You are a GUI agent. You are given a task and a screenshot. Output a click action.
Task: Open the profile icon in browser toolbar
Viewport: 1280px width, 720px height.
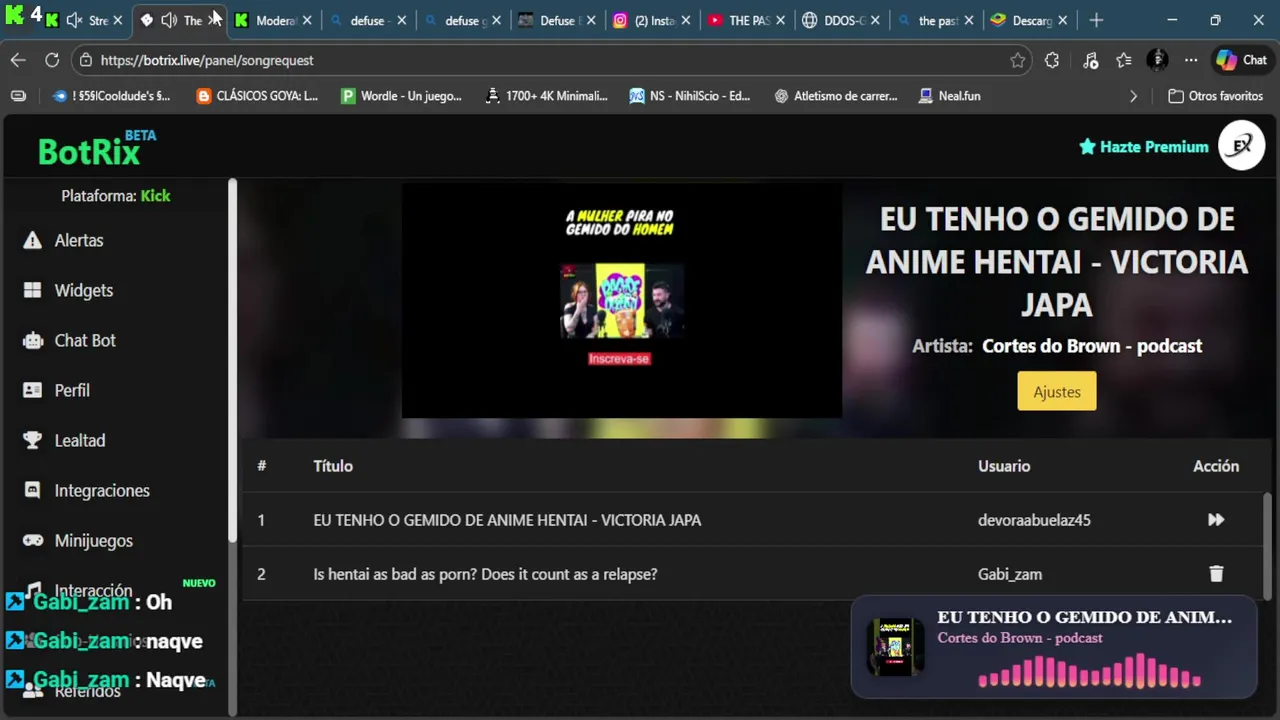[1157, 60]
